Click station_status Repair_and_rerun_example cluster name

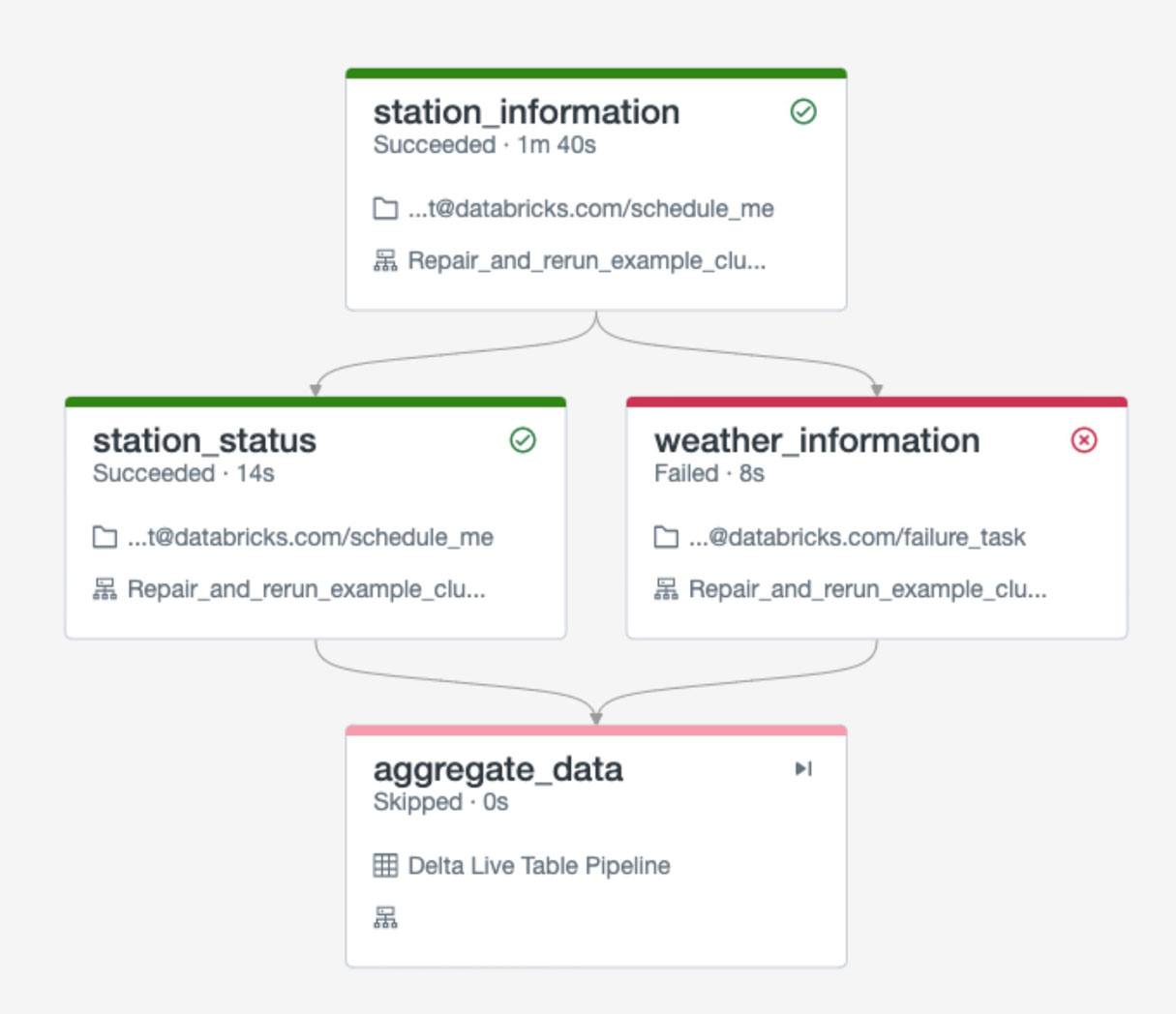(x=306, y=589)
